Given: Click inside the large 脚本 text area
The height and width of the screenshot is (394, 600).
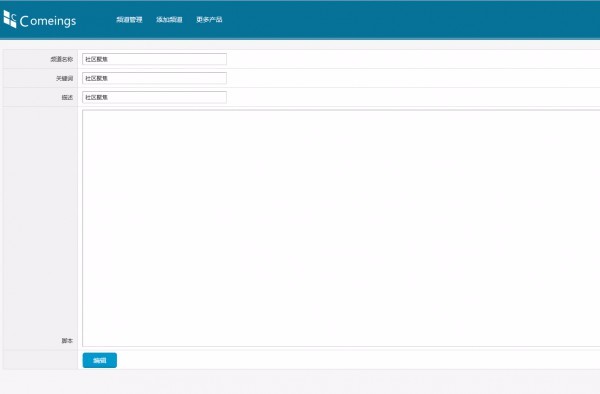Looking at the screenshot, I should [341, 228].
